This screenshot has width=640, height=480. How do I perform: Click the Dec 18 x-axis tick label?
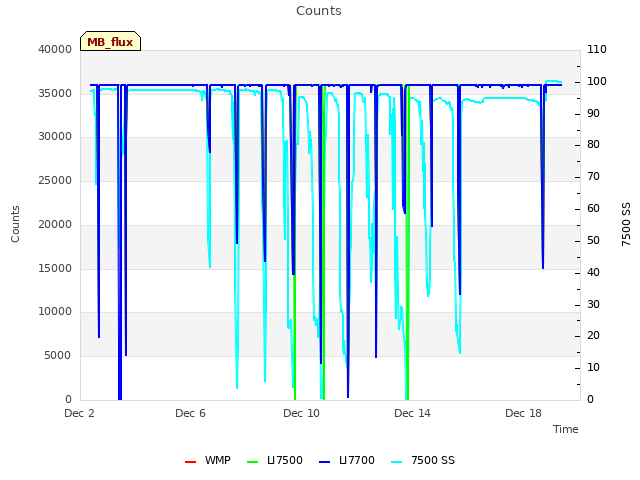pos(523,413)
